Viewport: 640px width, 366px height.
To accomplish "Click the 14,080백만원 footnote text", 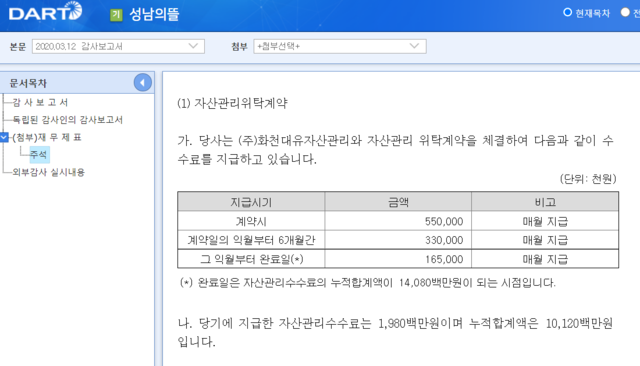I will click(x=436, y=283).
